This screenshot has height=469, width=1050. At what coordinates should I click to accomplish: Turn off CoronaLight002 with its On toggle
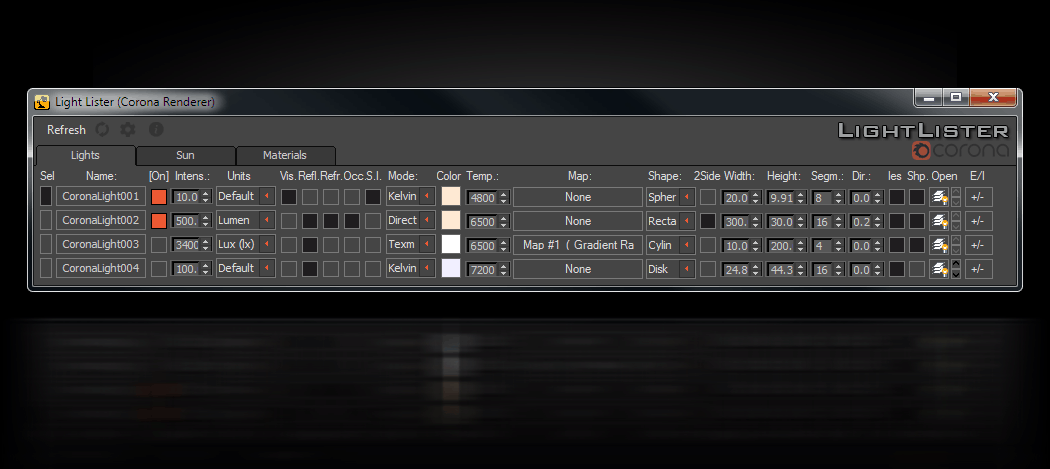(159, 221)
